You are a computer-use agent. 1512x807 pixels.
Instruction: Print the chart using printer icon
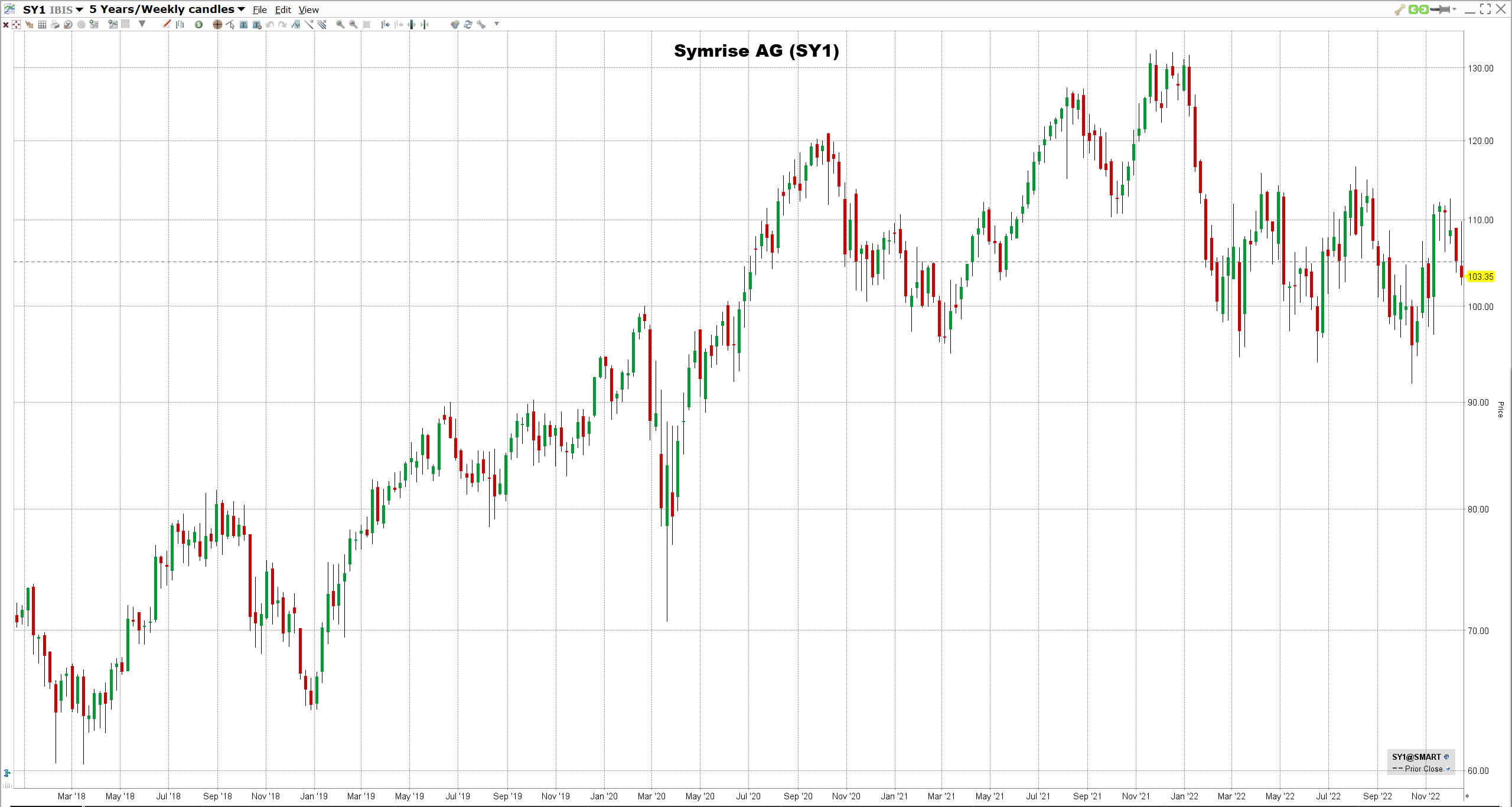[55, 25]
